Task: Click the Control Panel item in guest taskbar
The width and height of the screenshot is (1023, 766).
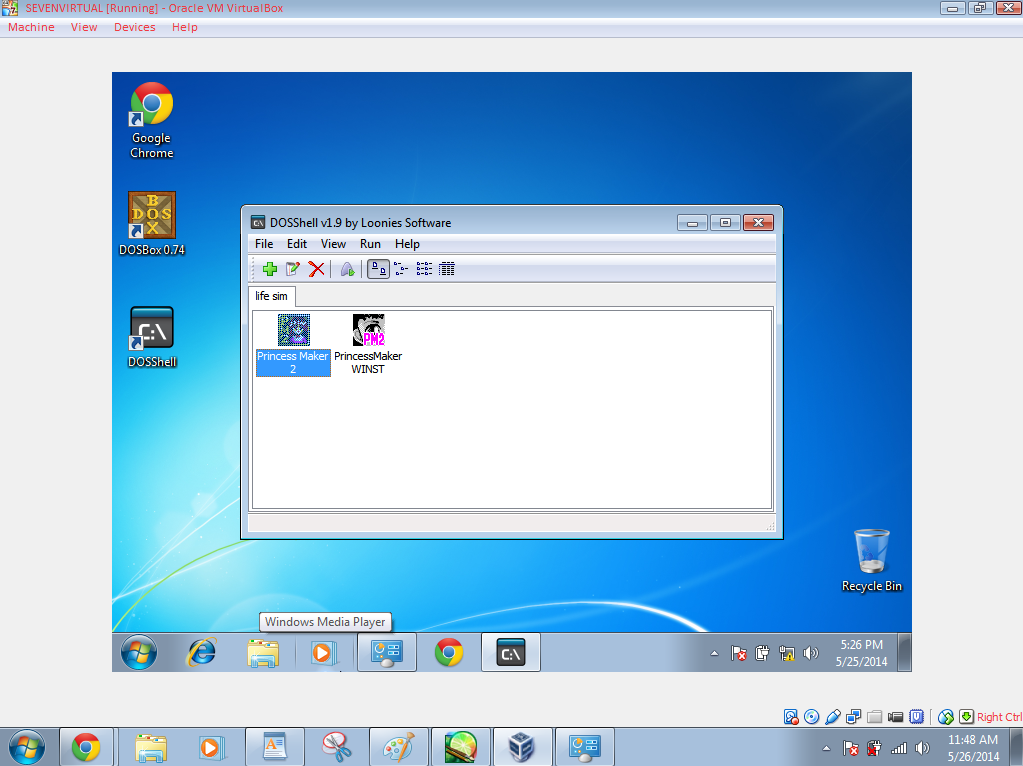Action: click(x=387, y=652)
